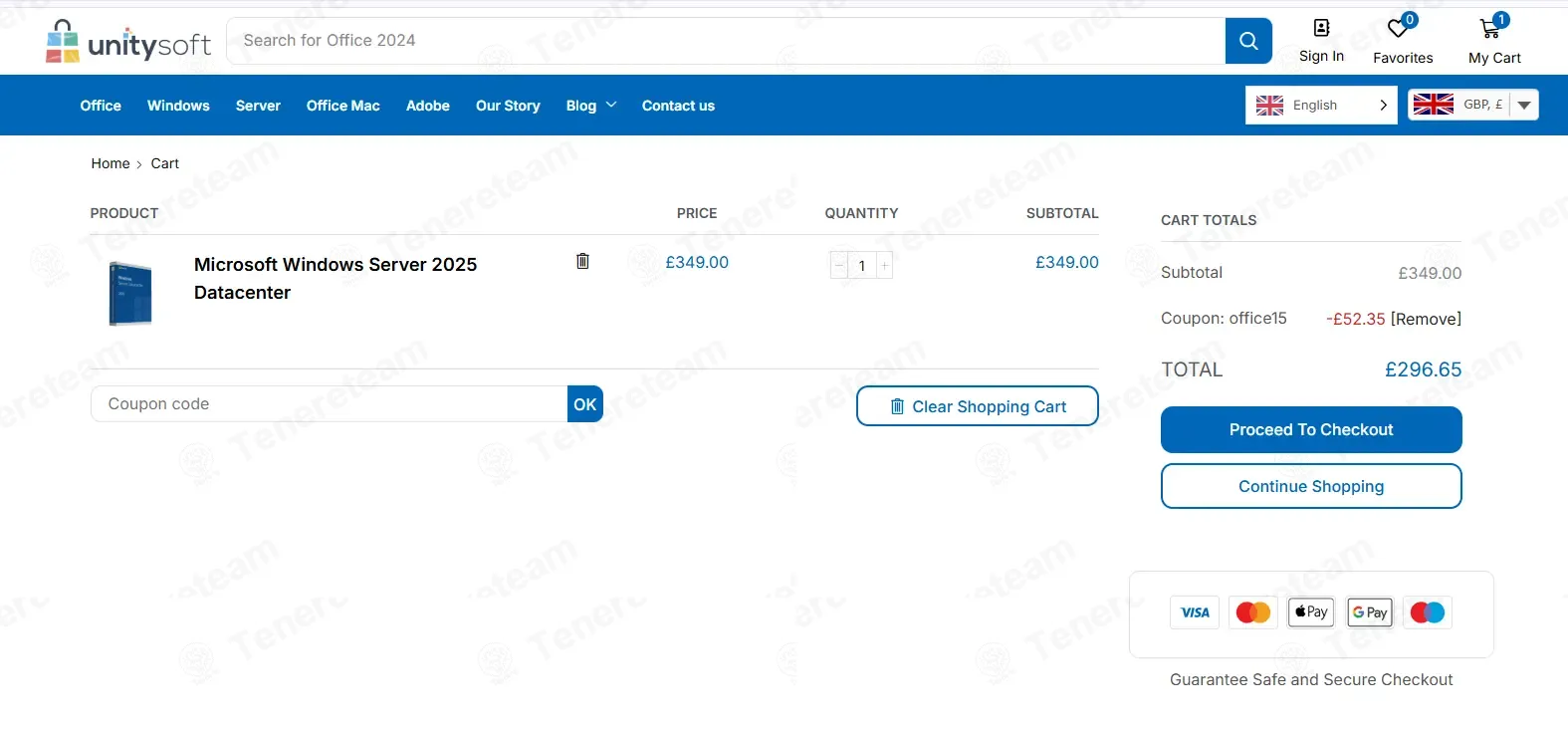Click Proceed To Checkout
The image size is (1568, 729).
pos(1311,429)
